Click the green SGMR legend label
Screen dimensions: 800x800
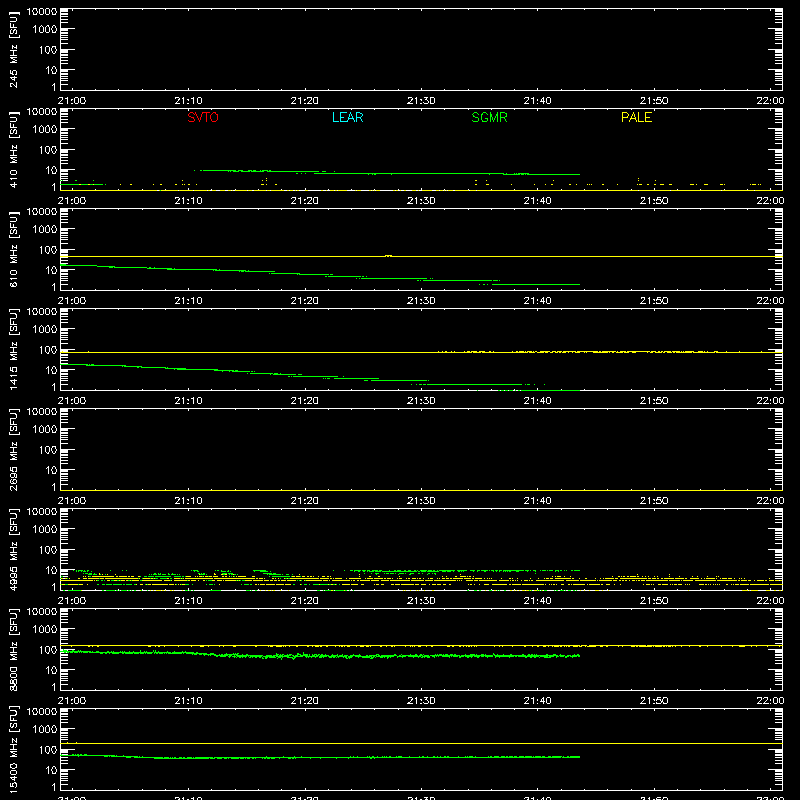[x=489, y=117]
